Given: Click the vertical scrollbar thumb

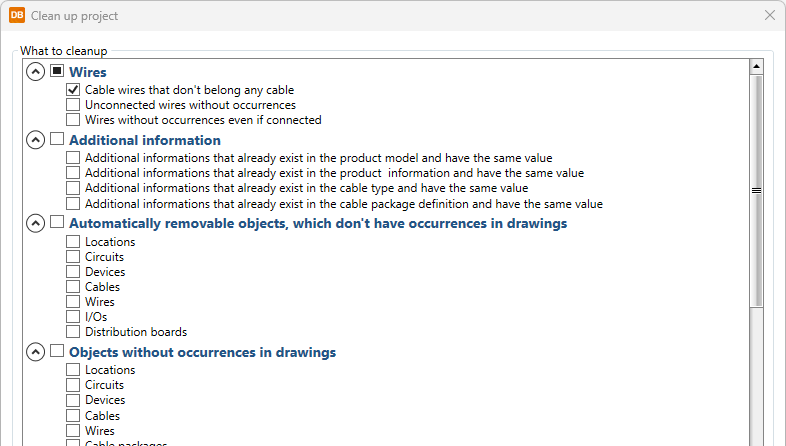Looking at the screenshot, I should (756, 191).
